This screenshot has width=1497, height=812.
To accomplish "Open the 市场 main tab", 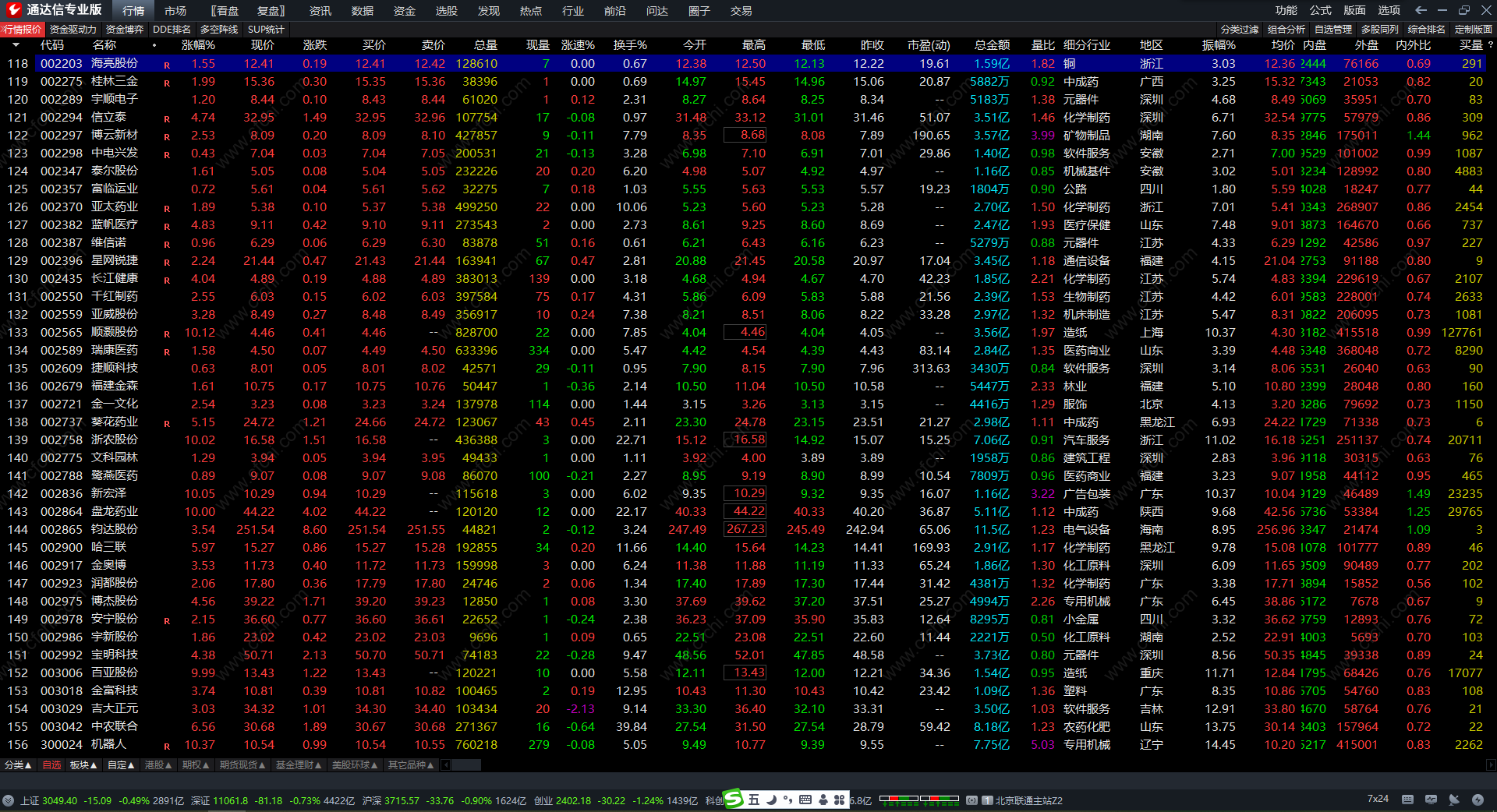I will [x=175, y=11].
